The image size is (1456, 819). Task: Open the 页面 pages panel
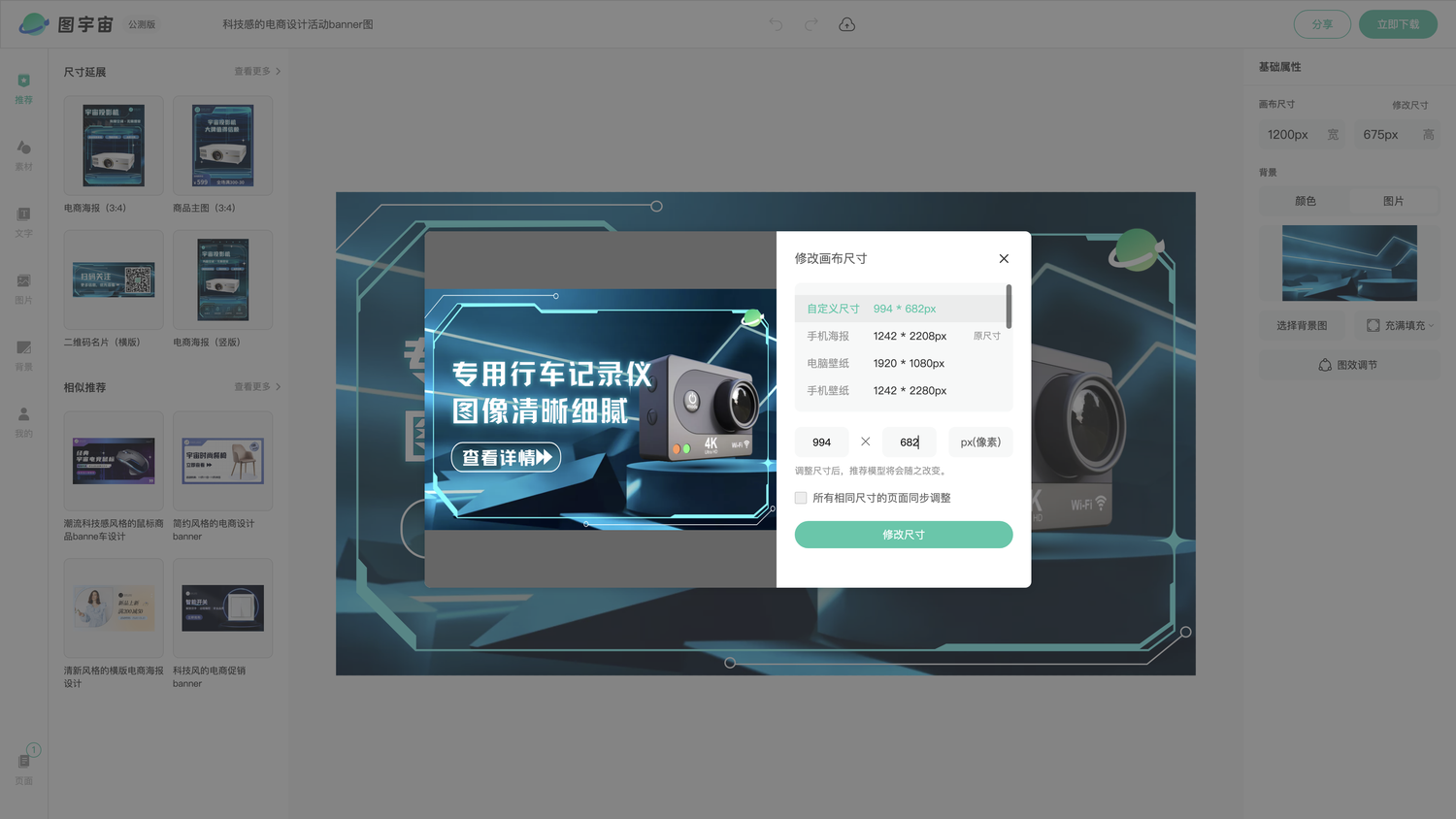click(24, 767)
